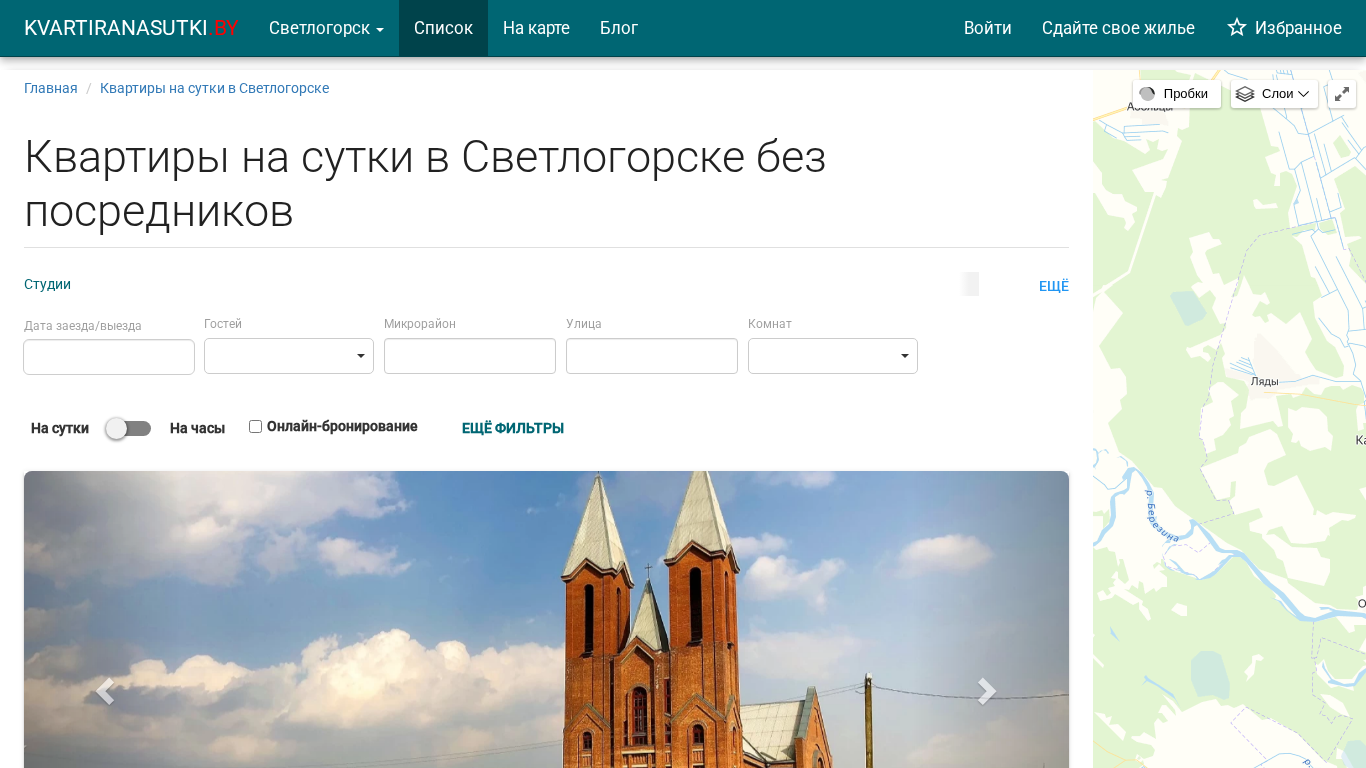Click the На сутки label

tap(60, 428)
